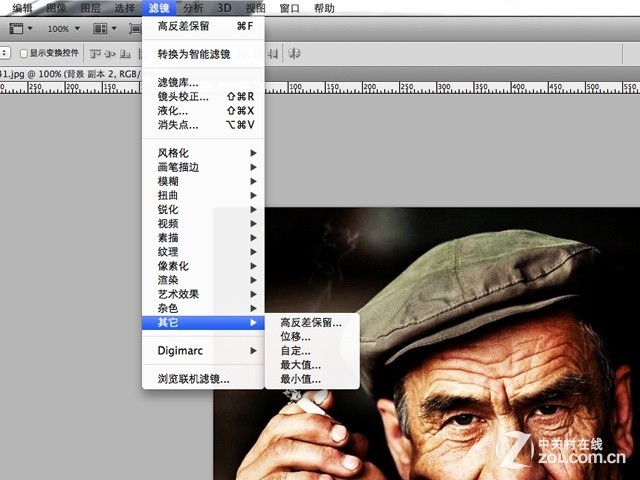Open the 分析 menu
This screenshot has width=640, height=480.
point(193,8)
